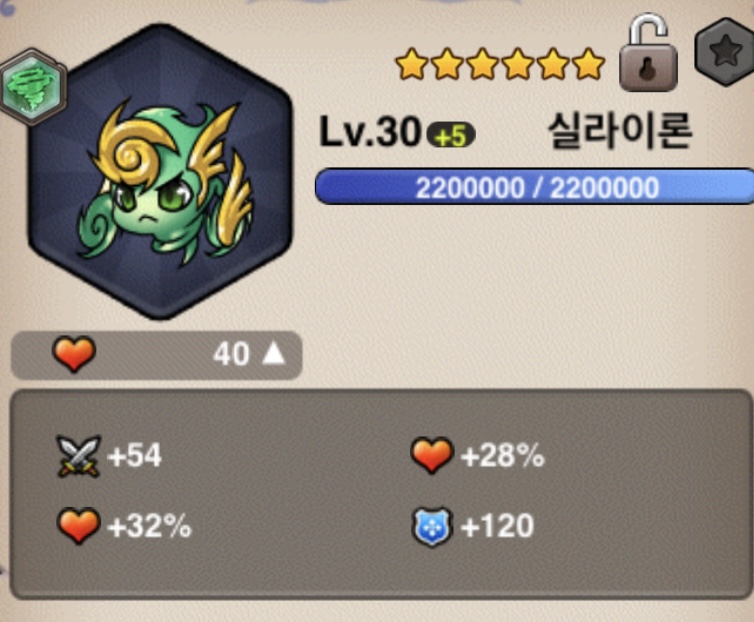Toggle the open padlock lock icon
This screenshot has width=754, height=622.
pyautogui.click(x=648, y=53)
